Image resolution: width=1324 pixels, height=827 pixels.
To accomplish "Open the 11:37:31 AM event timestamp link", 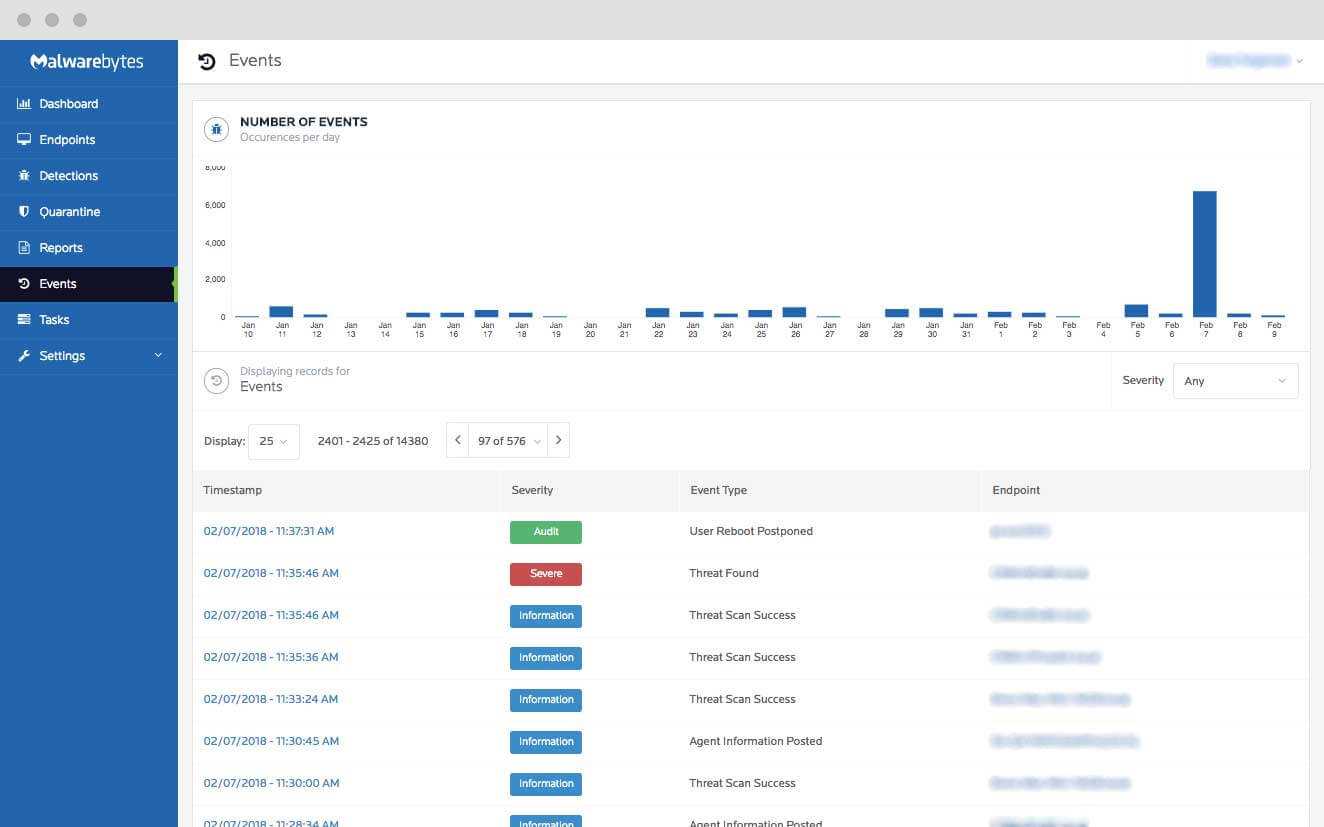I will [268, 532].
